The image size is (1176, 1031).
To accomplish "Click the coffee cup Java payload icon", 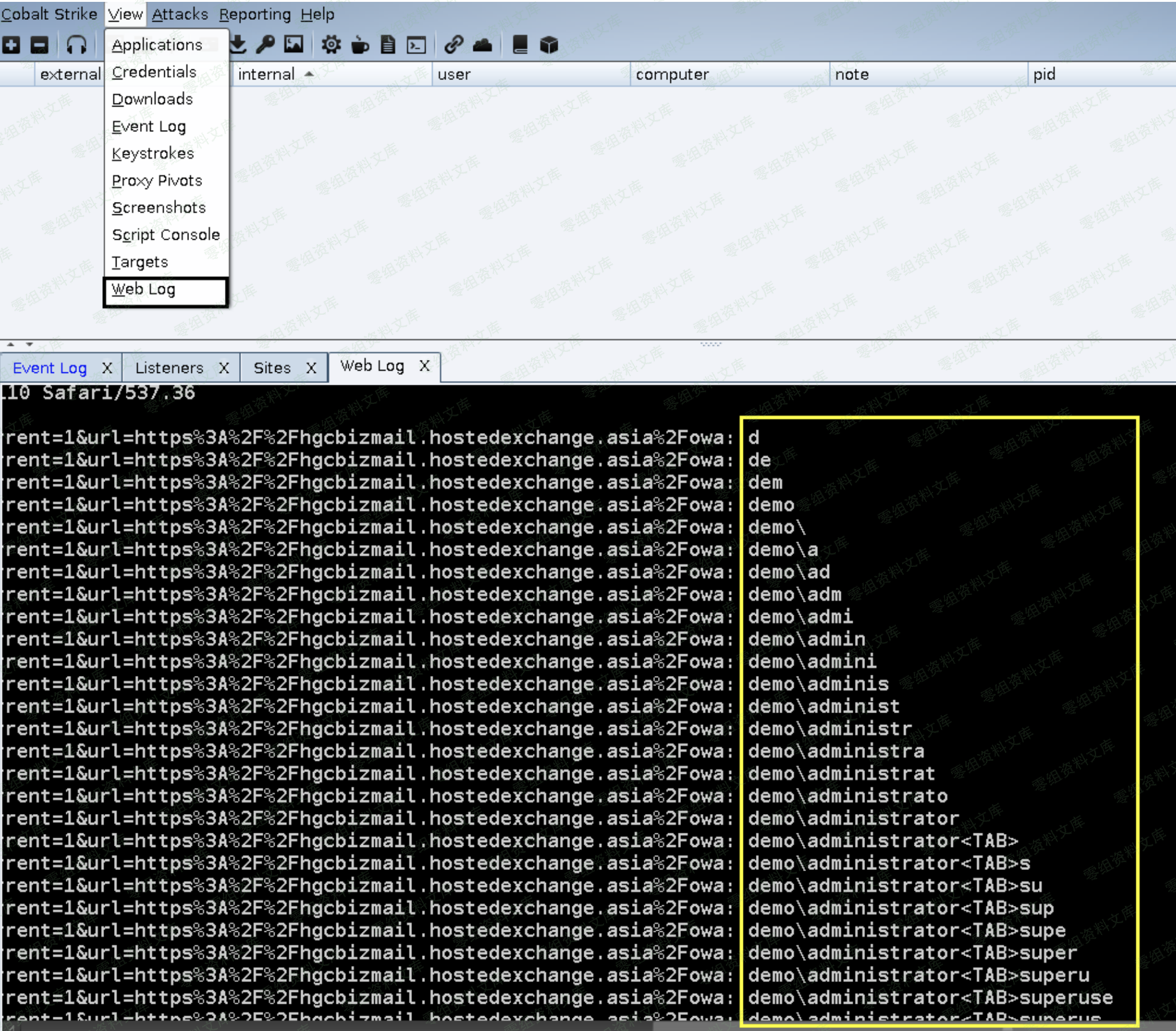I will tap(360, 45).
